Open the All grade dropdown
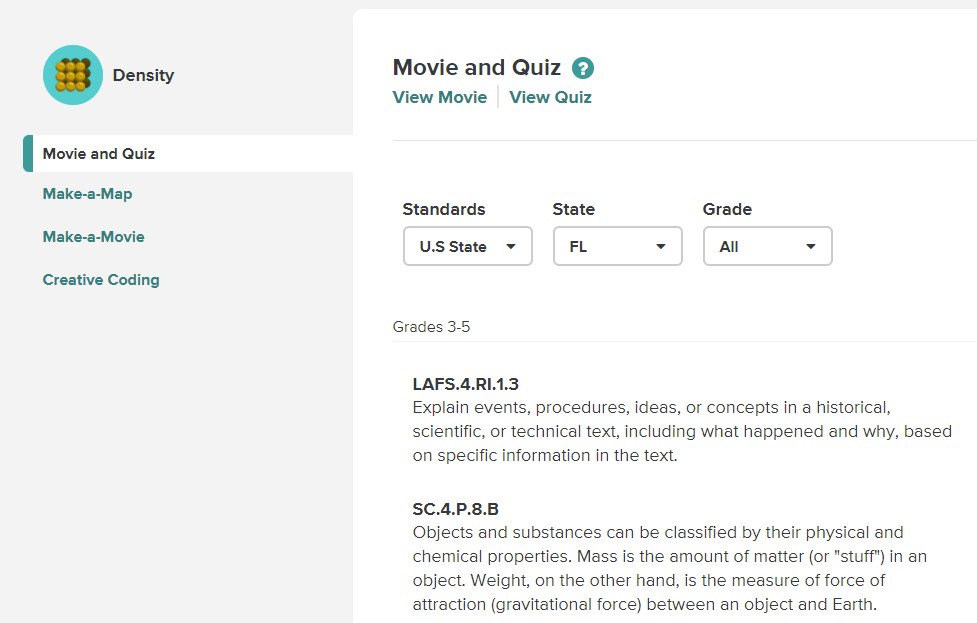This screenshot has width=977, height=623. [x=768, y=246]
